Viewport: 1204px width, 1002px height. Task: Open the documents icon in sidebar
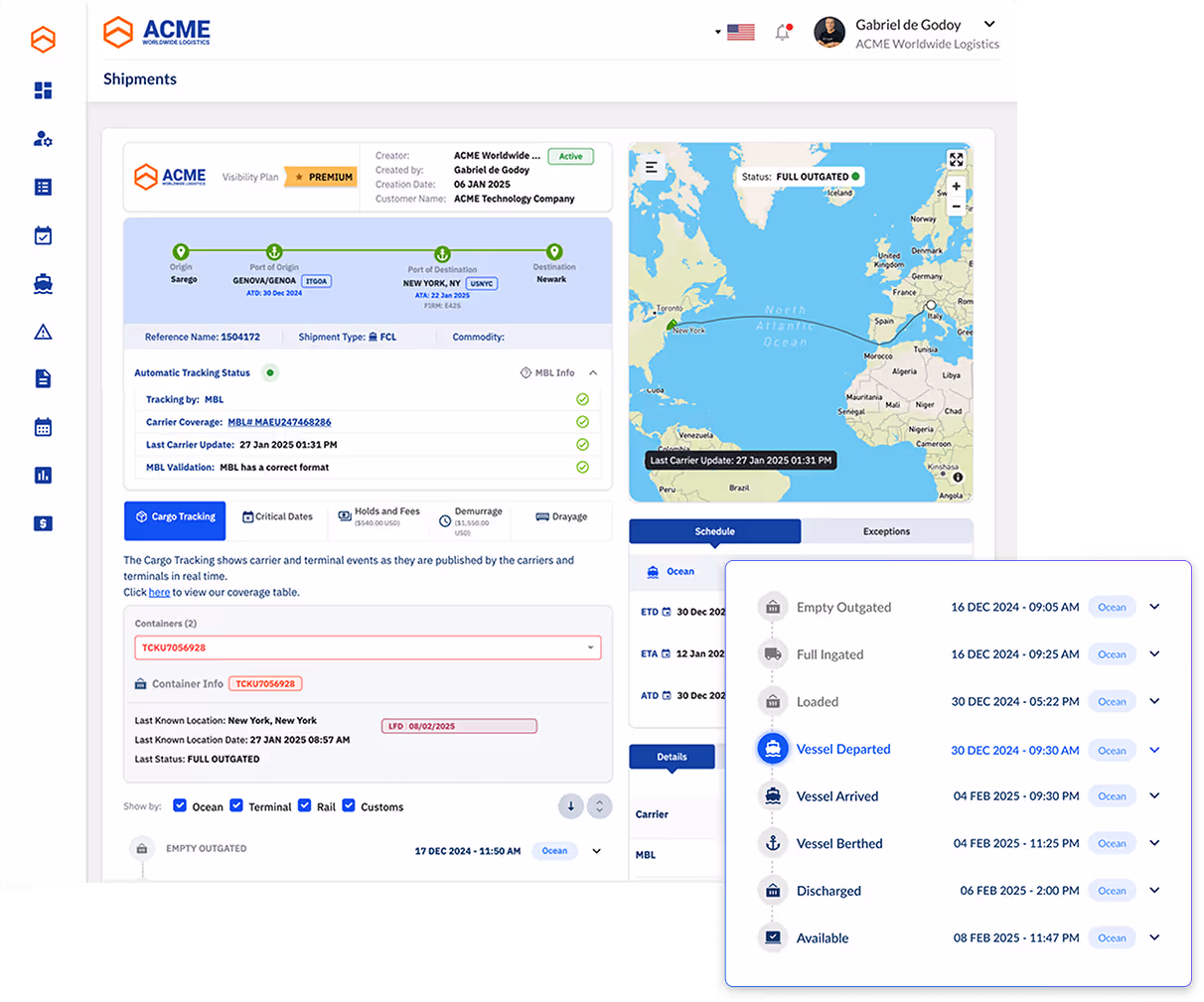[43, 378]
